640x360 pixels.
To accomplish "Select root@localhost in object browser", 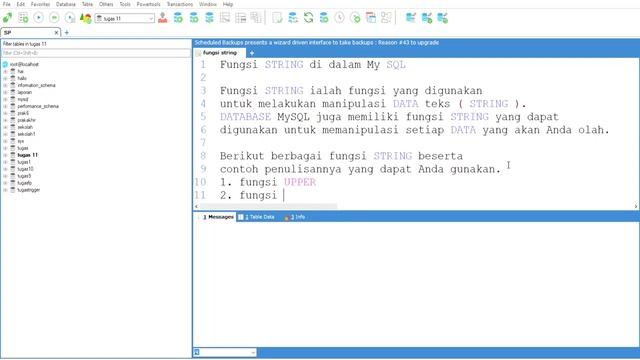I will coord(24,64).
